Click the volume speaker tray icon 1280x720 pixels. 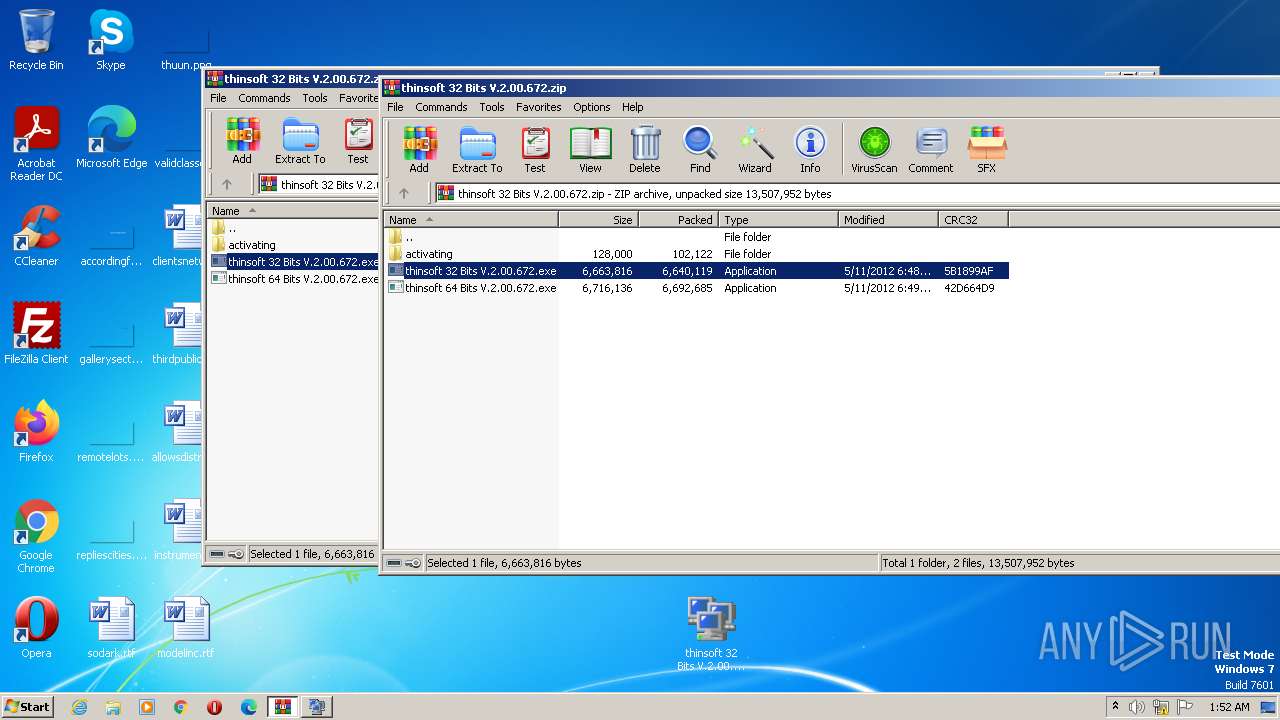(1137, 707)
